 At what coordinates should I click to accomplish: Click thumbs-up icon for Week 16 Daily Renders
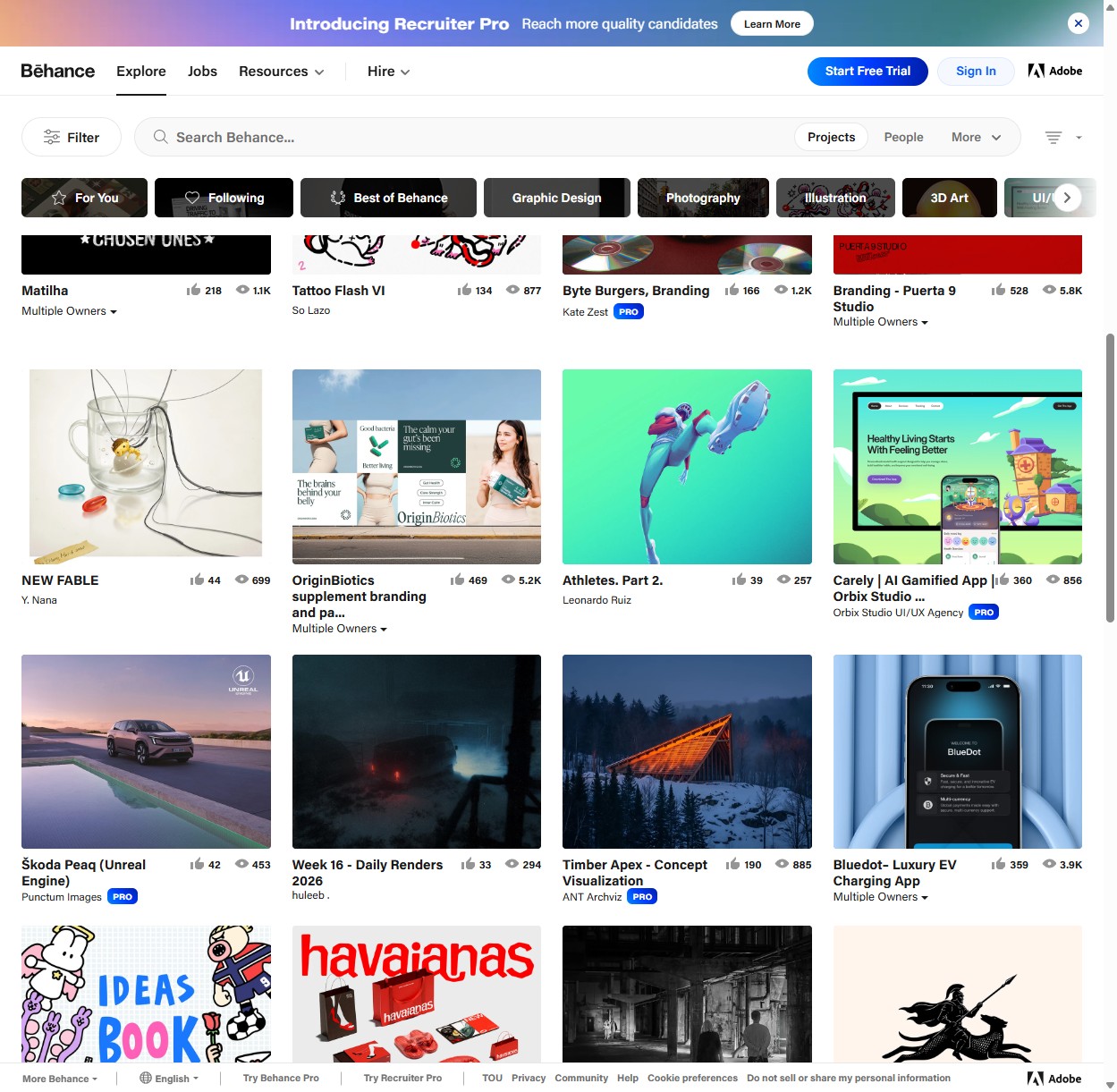pyautogui.click(x=468, y=864)
